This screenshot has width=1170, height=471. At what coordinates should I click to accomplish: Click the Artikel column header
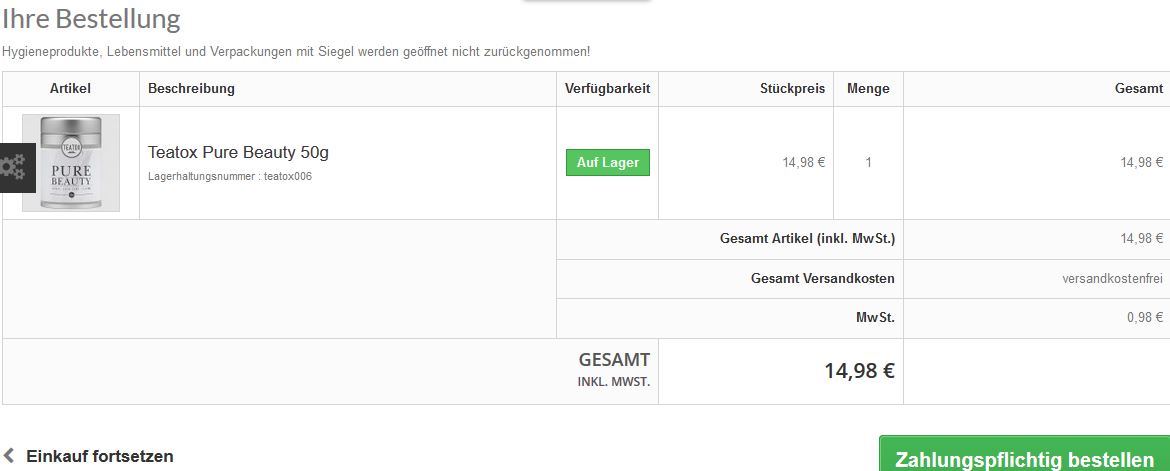[x=70, y=89]
